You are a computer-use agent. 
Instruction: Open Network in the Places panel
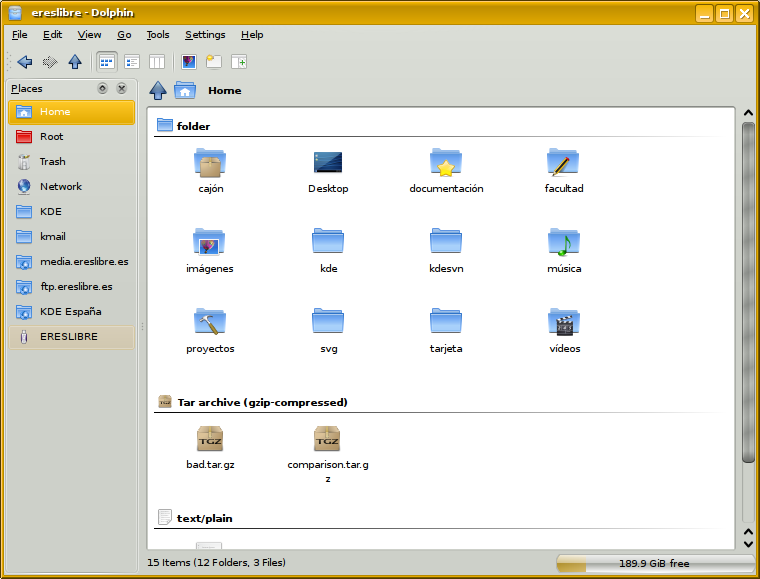[x=72, y=187]
